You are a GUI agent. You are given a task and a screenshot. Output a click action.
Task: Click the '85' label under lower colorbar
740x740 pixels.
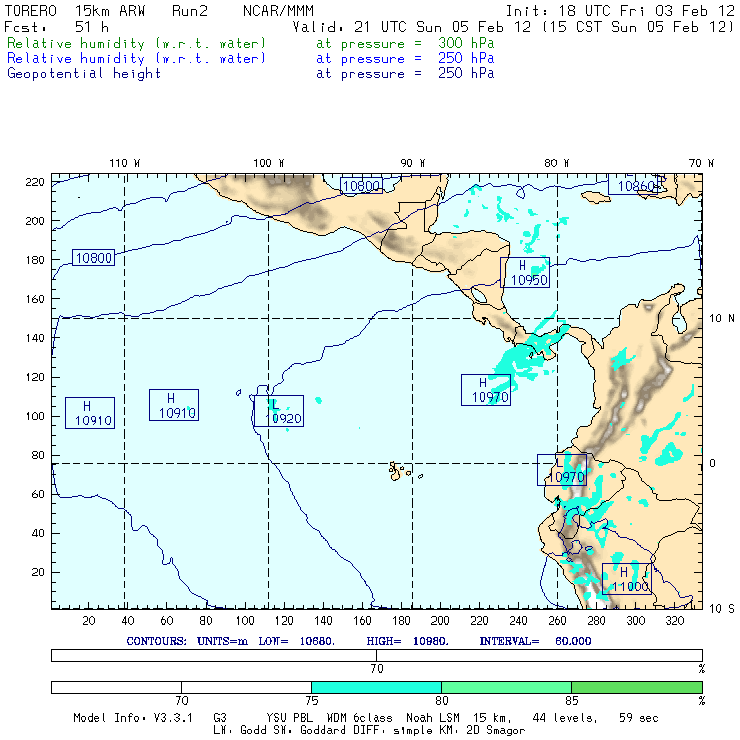[x=572, y=701]
